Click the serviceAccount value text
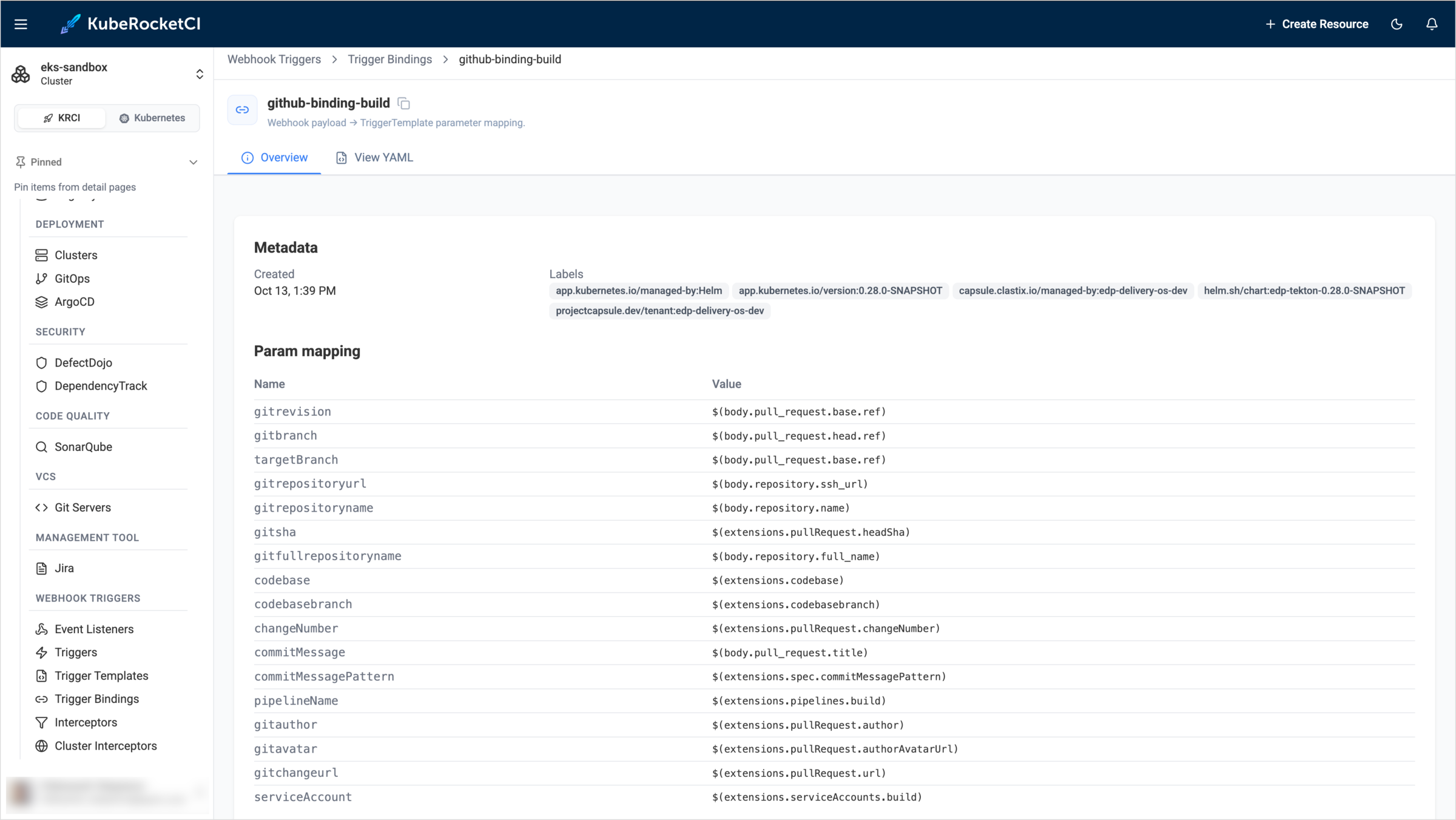Image resolution: width=1456 pixels, height=820 pixels. coord(817,797)
